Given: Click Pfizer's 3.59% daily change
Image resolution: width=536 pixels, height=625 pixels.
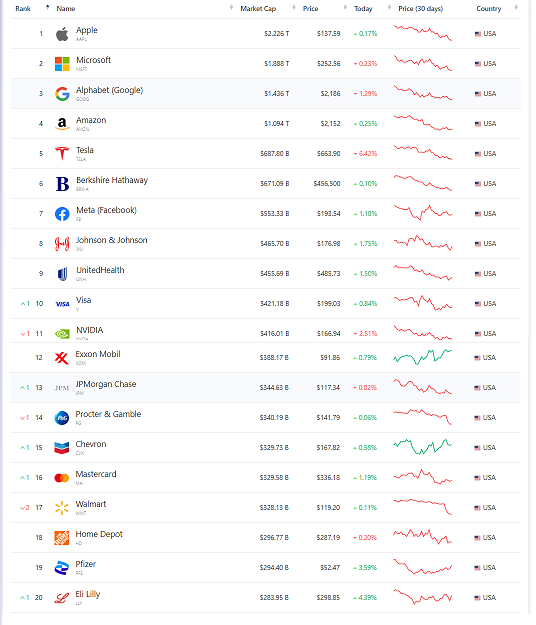Looking at the screenshot, I should click(x=365, y=568).
